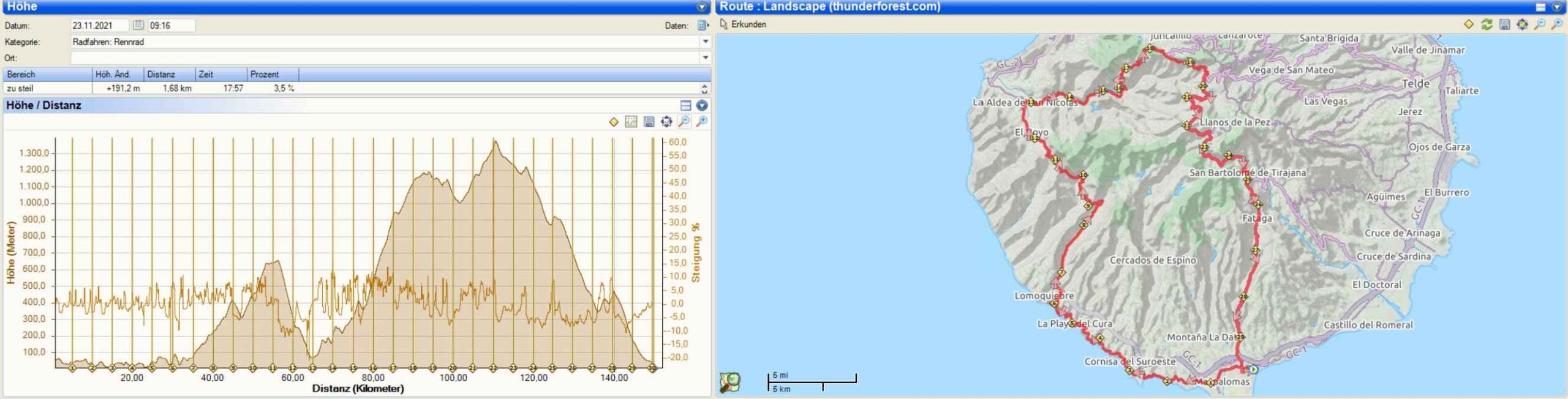Select the 'zu steil' table row
1568x399 pixels.
(x=184, y=88)
